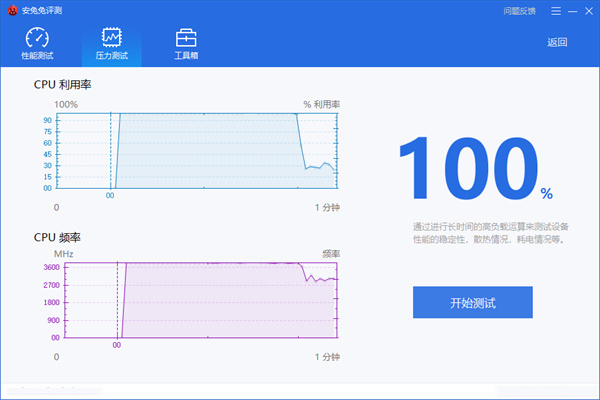This screenshot has height=400, width=600.
Task: Click the 00 marker under the utilization chart
Action: click(x=110, y=196)
